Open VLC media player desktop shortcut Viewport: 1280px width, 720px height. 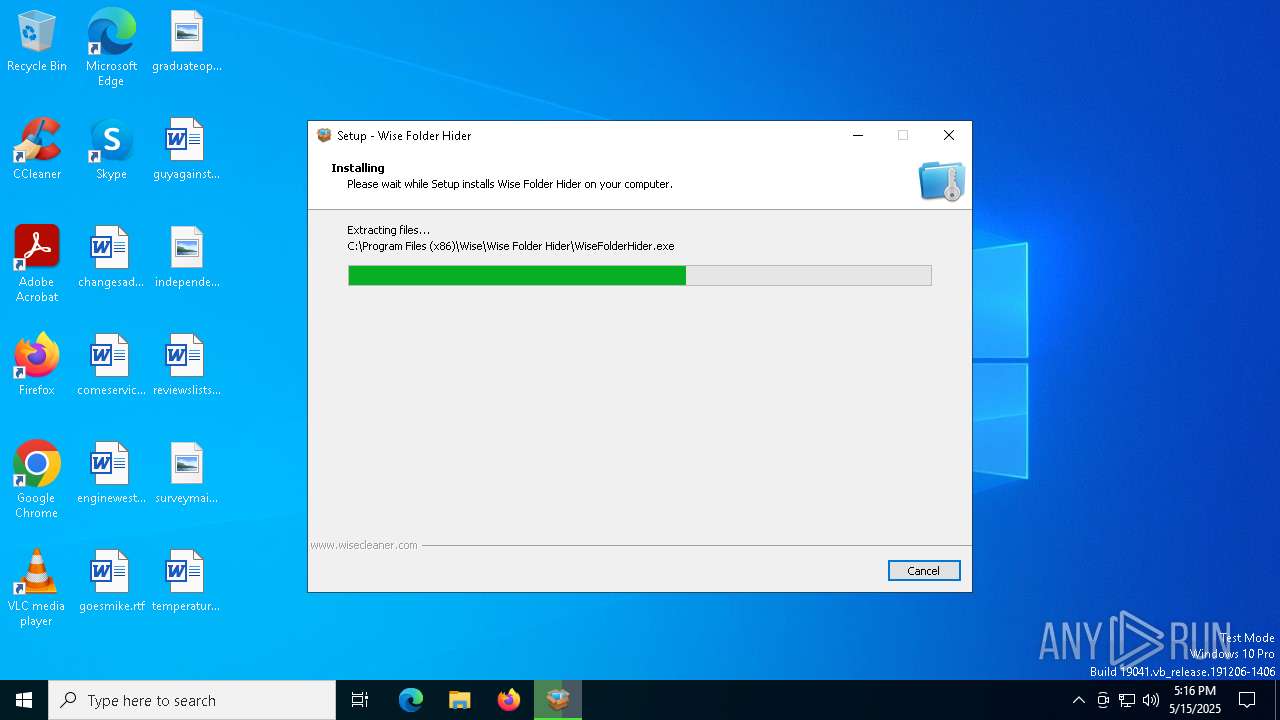(37, 588)
